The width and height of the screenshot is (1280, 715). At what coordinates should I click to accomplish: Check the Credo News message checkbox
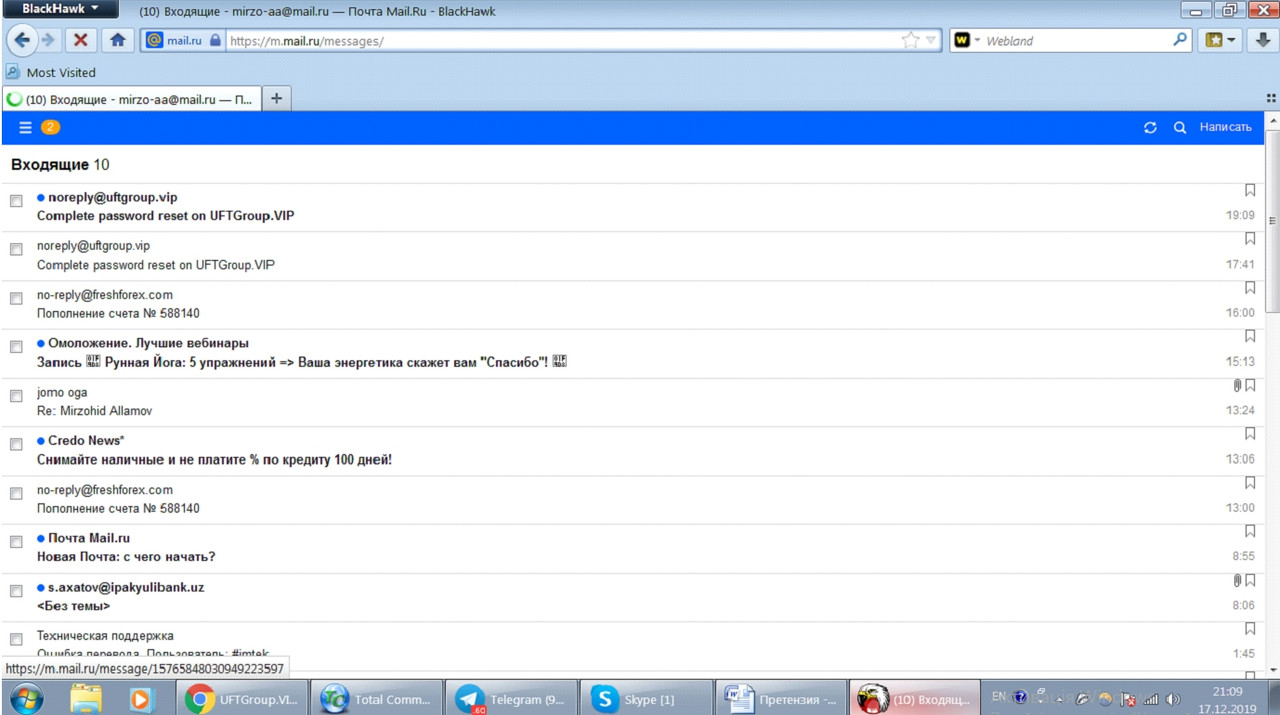pos(16,445)
